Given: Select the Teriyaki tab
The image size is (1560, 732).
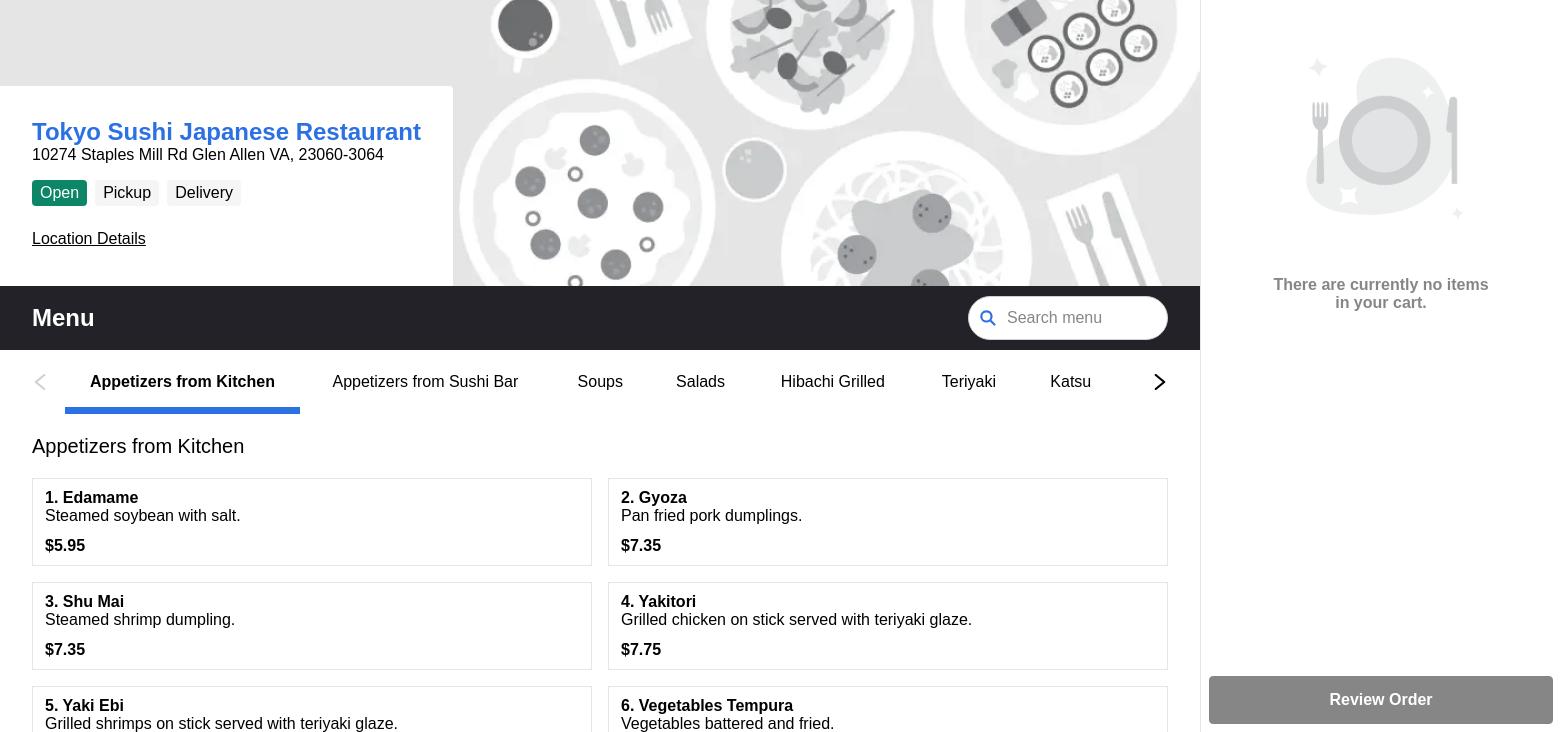Looking at the screenshot, I should point(968,382).
